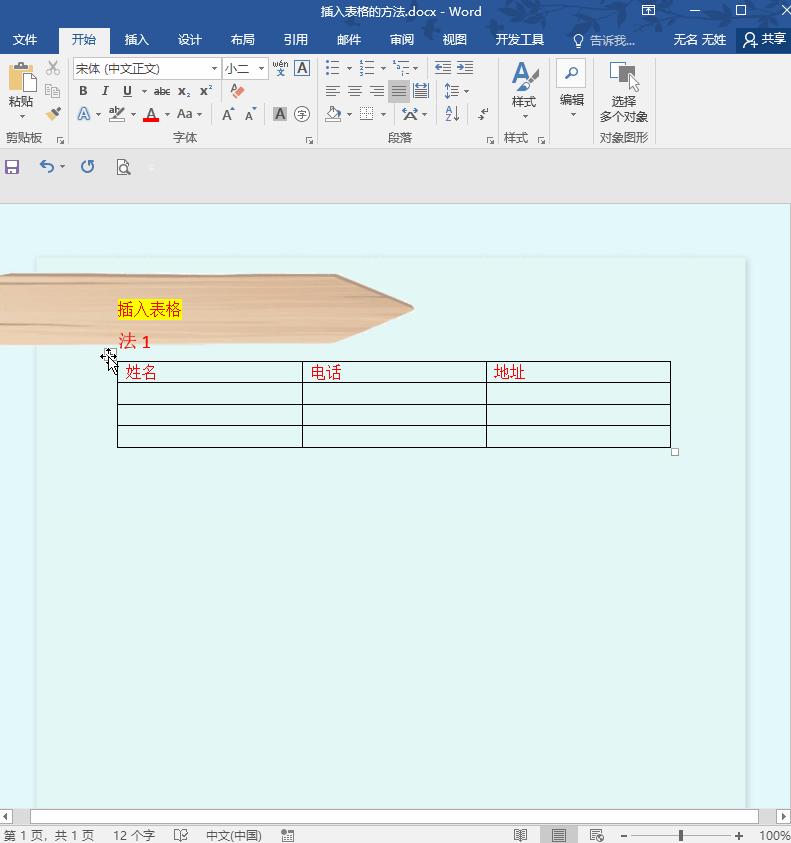This screenshot has height=843, width=791.
Task: Toggle subscript formatting
Action: point(184,91)
